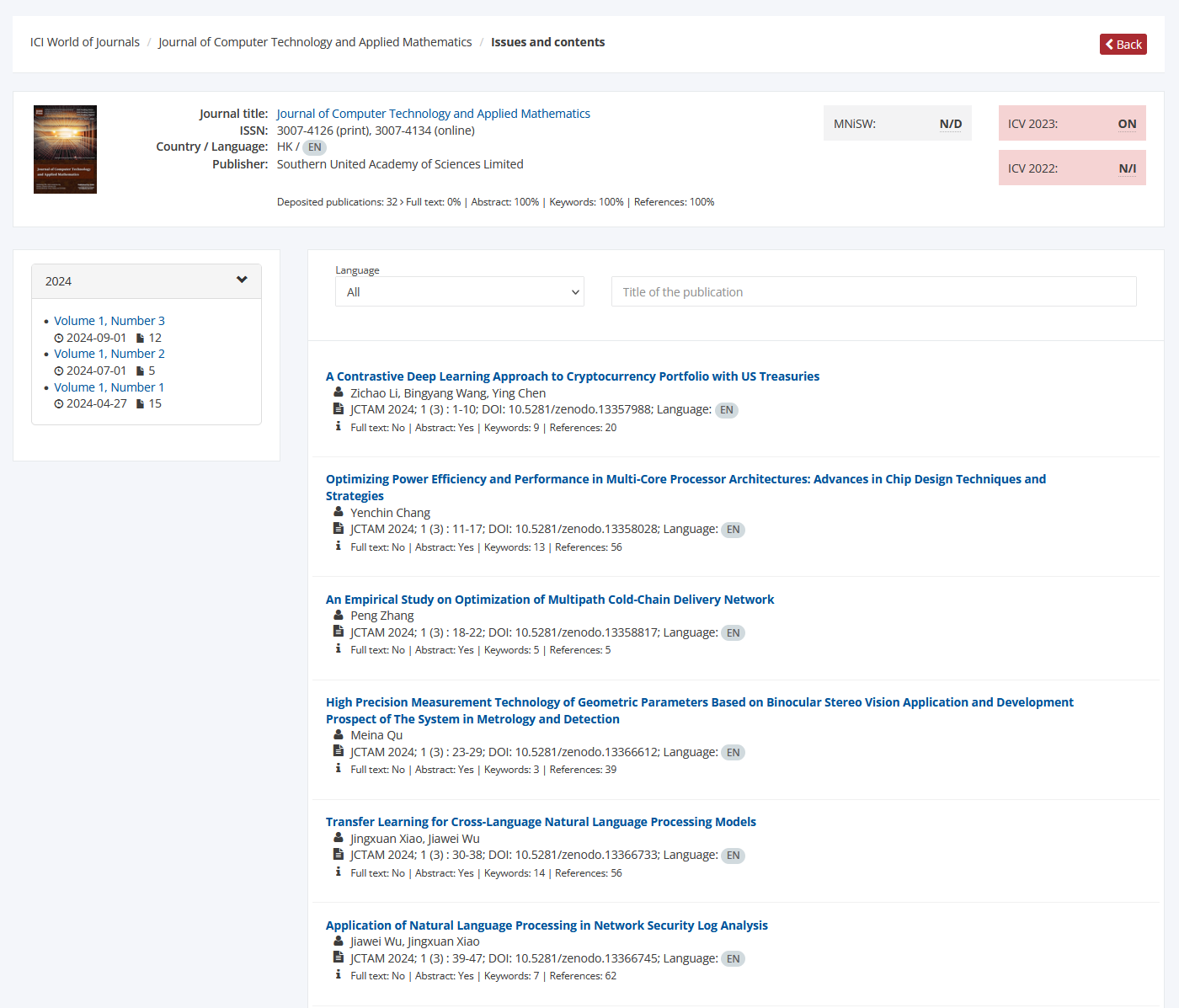Click the MNiSW N/D value
The image size is (1179, 1008).
(950, 124)
